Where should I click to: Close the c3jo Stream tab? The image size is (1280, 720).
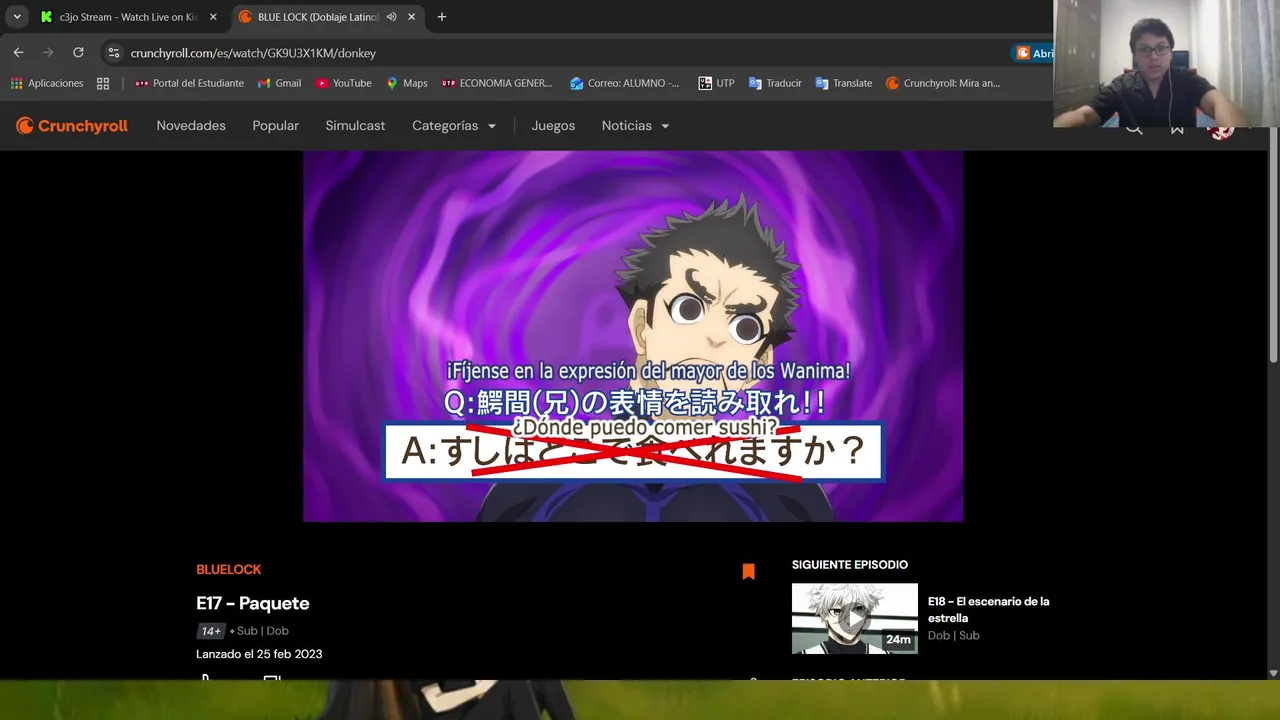click(213, 17)
